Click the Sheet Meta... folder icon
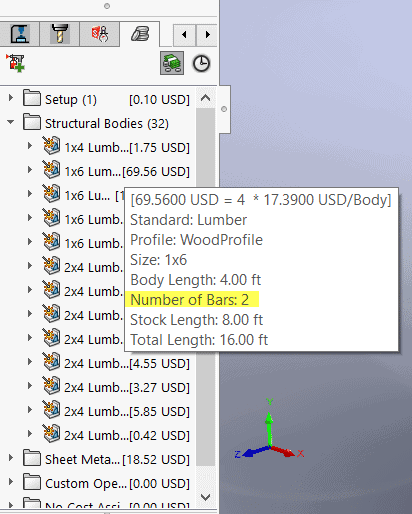 (x=32, y=458)
